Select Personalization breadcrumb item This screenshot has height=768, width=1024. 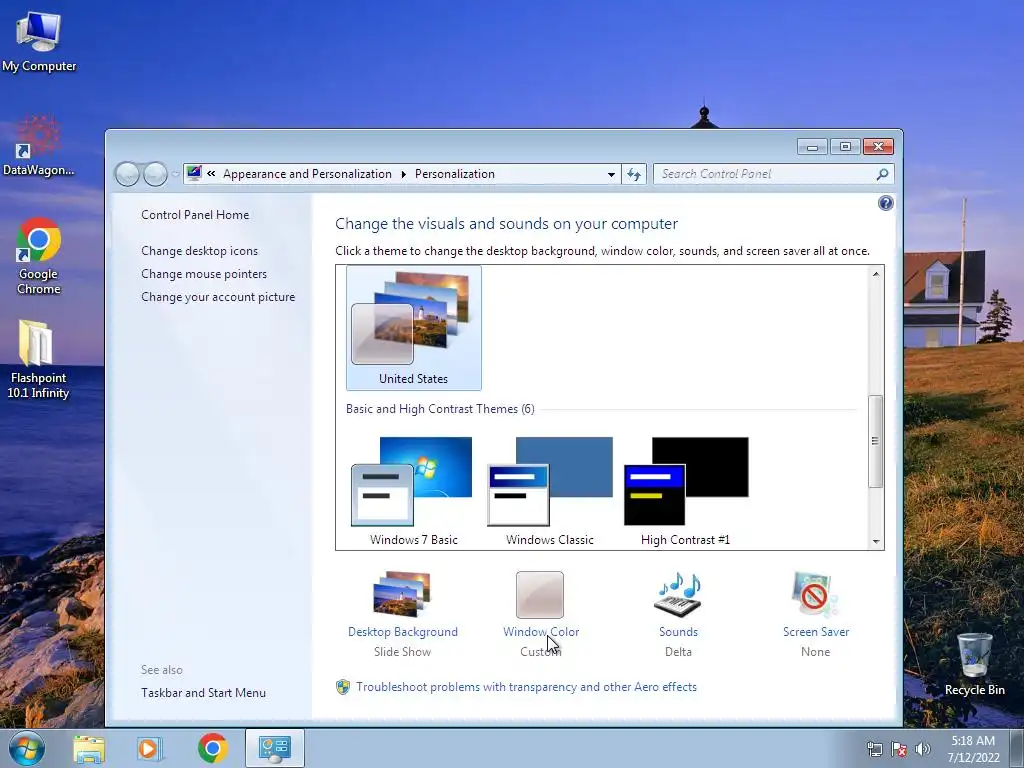[455, 174]
